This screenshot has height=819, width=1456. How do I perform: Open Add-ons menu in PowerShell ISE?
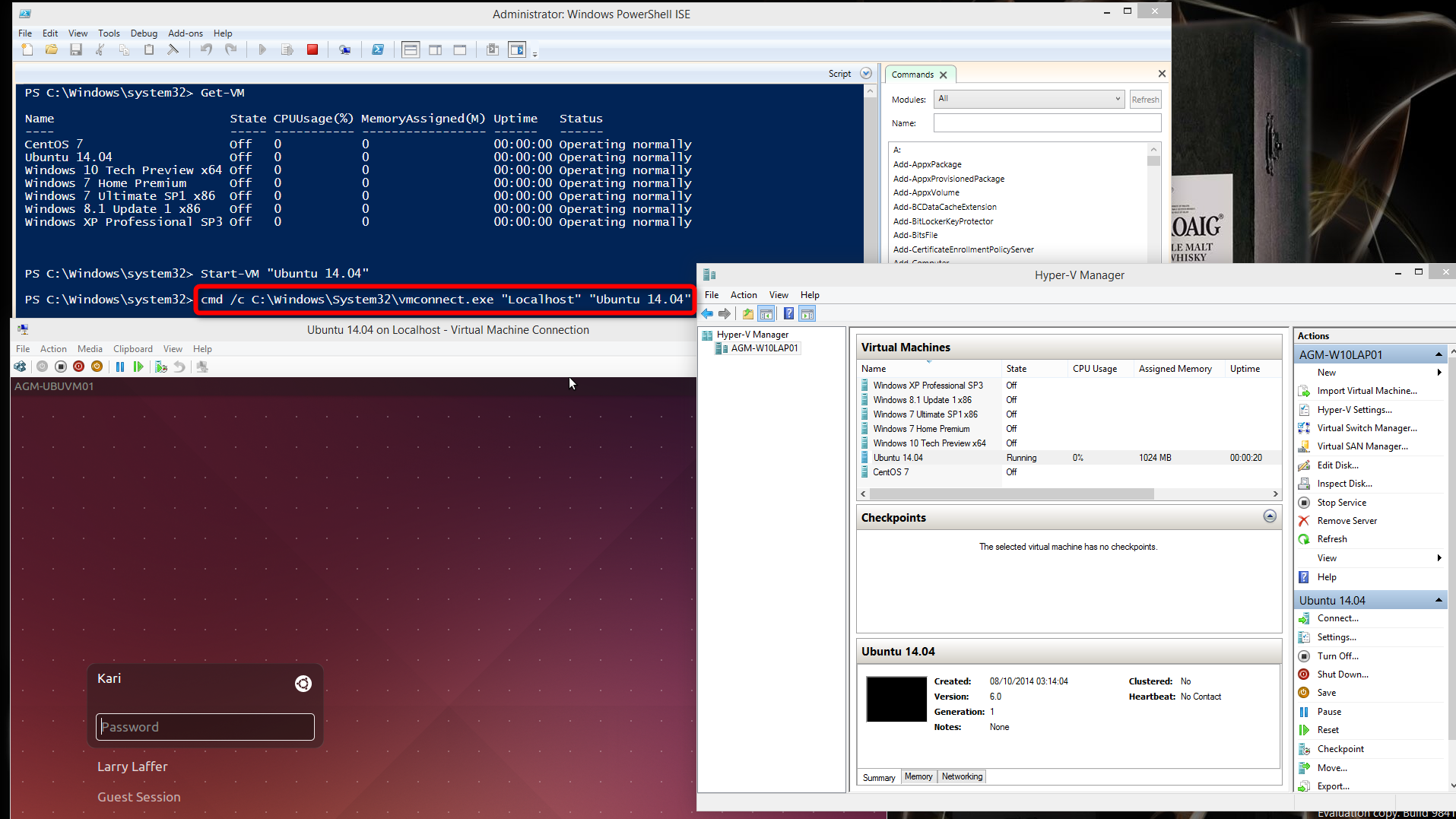tap(186, 33)
